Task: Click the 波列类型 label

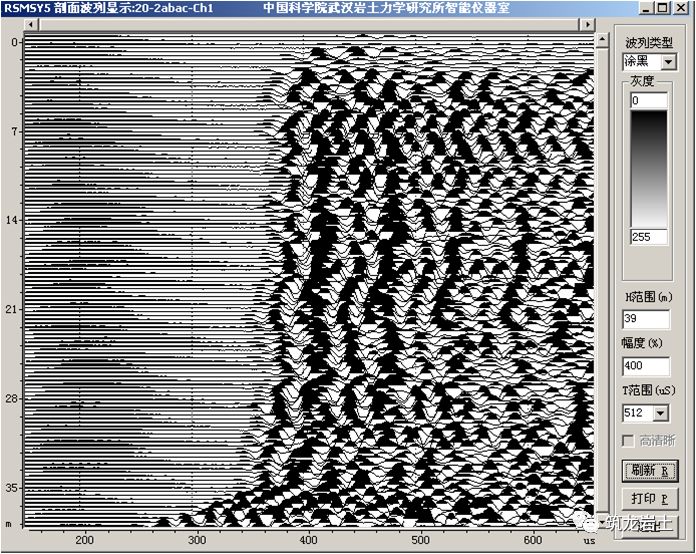Action: (x=649, y=43)
